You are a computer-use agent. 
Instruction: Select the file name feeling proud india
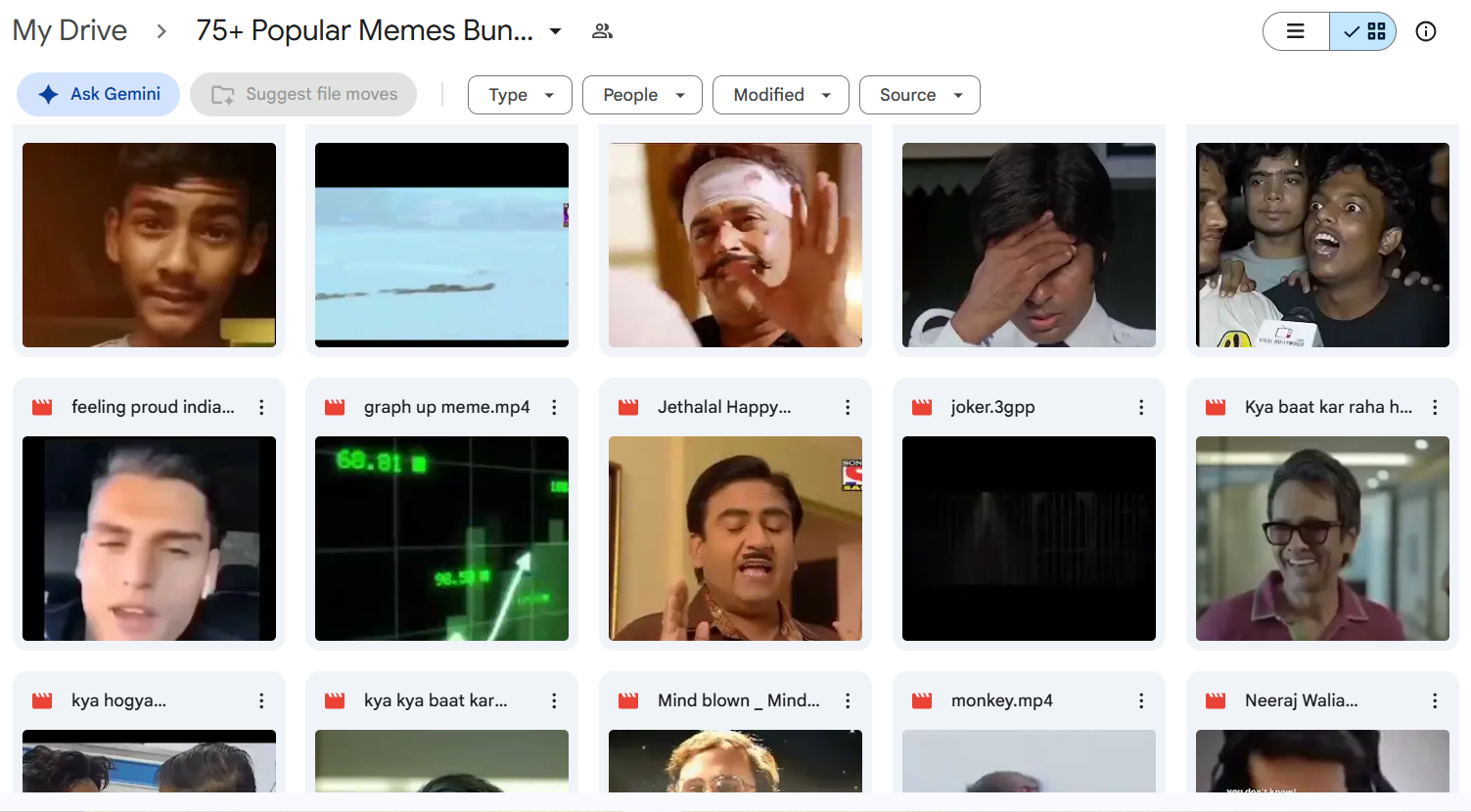coord(153,407)
